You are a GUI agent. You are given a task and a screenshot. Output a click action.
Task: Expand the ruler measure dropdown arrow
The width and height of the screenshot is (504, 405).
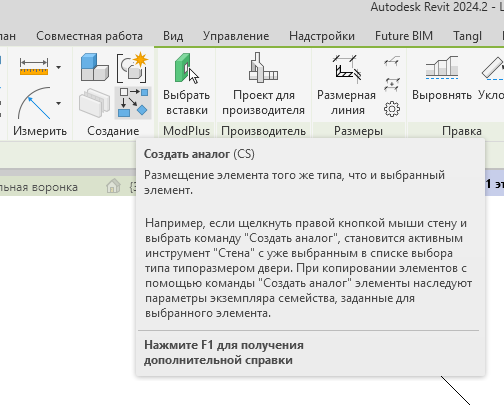point(59,67)
